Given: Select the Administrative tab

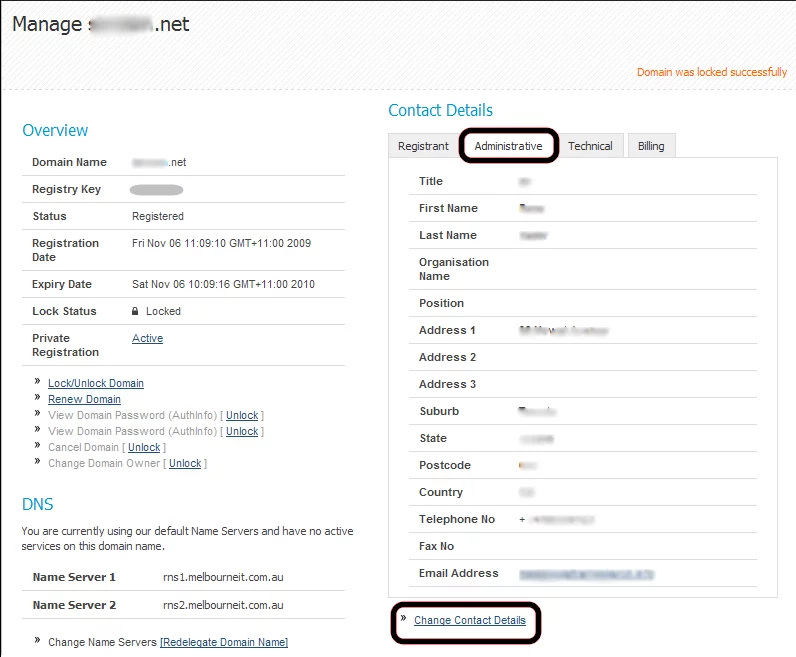Looking at the screenshot, I should (508, 146).
